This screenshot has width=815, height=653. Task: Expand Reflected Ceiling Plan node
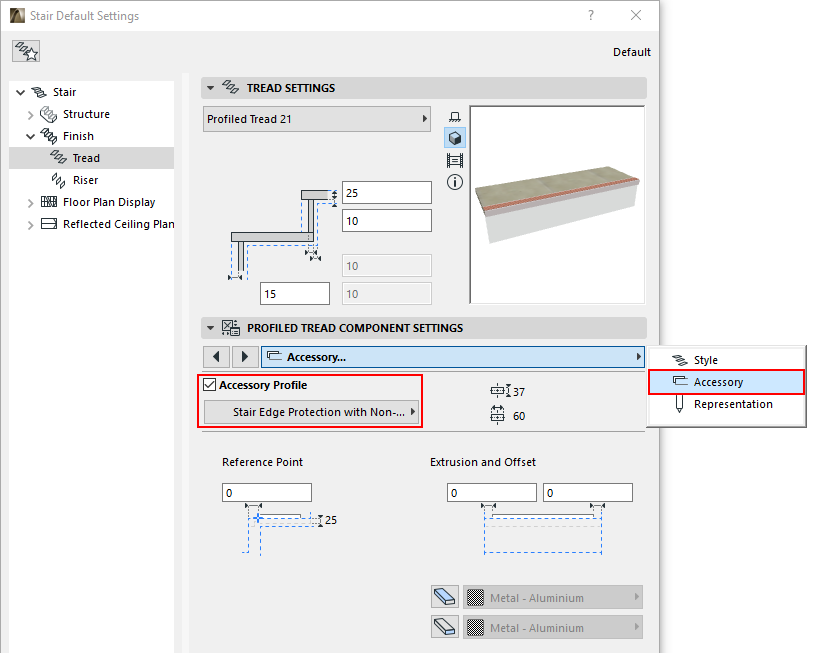tap(30, 225)
